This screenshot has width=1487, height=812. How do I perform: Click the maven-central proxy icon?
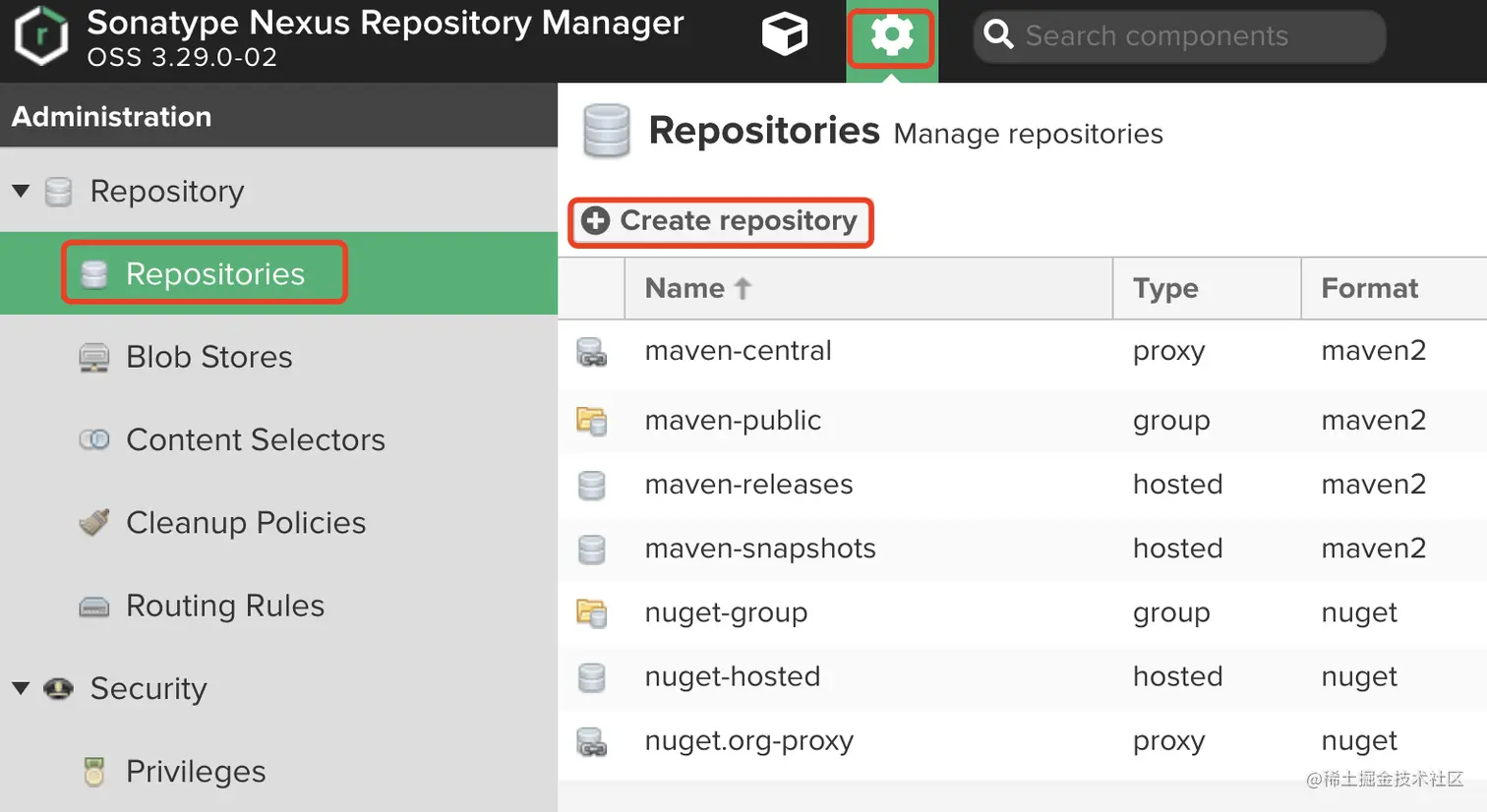click(591, 352)
